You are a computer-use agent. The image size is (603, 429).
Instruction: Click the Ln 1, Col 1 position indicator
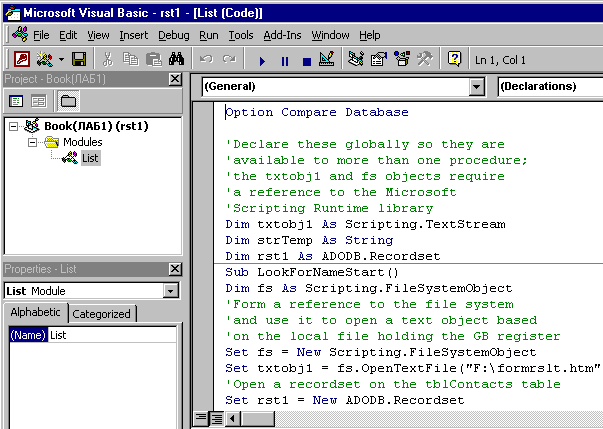[500, 60]
